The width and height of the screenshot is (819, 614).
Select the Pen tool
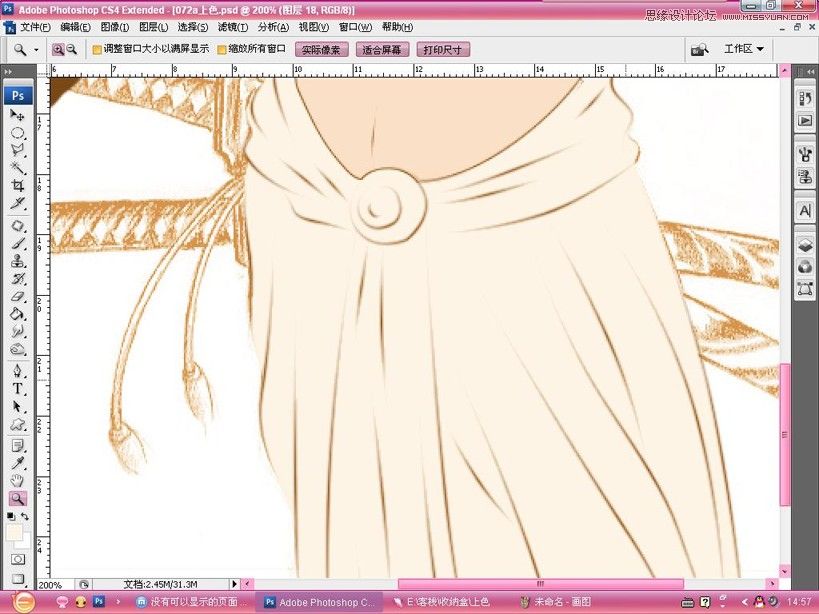17,371
